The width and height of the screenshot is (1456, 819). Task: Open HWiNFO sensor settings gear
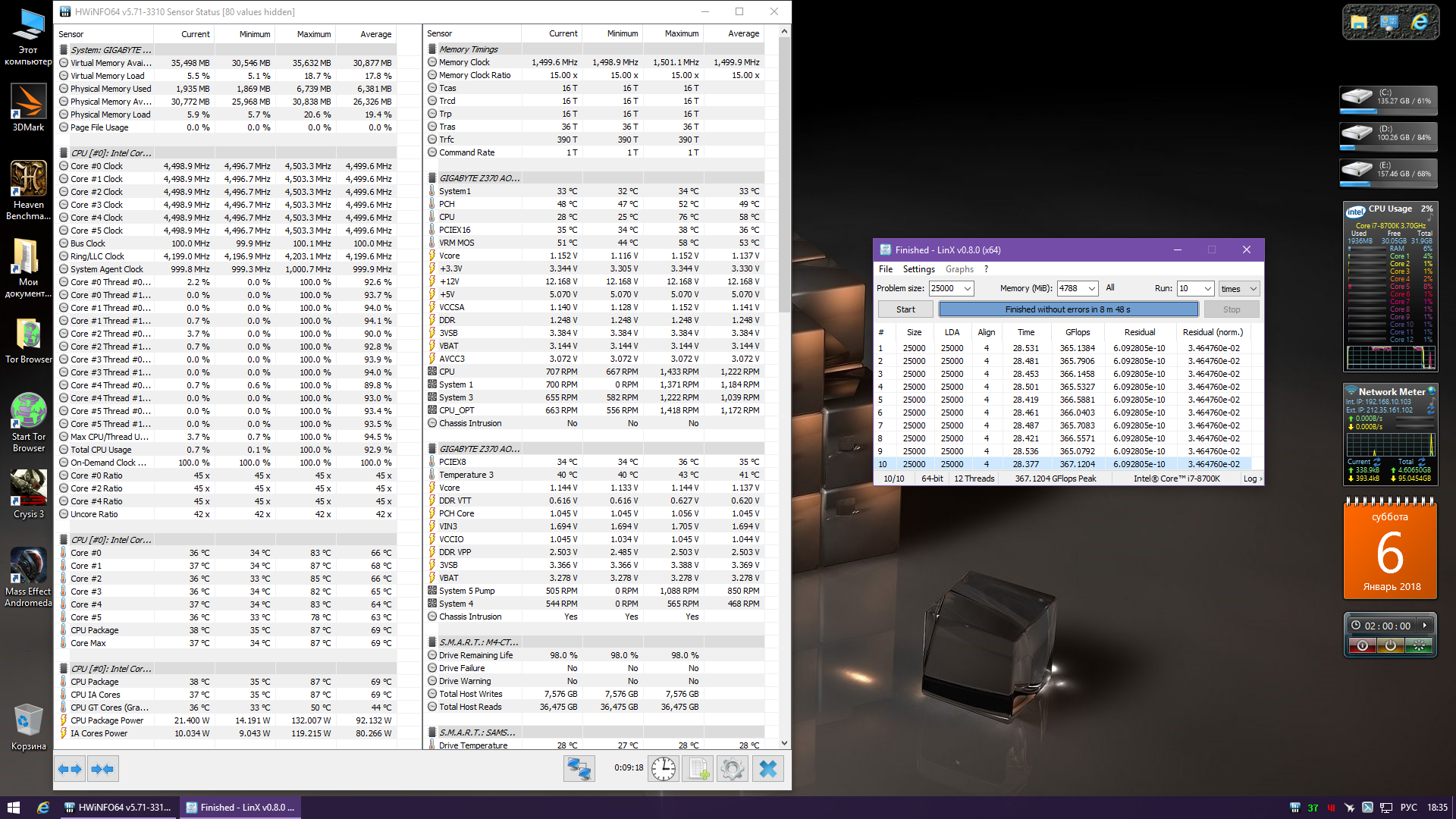pos(733,769)
